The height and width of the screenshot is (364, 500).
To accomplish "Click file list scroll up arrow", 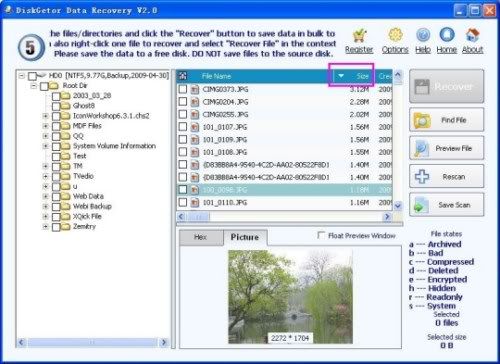I will tap(398, 75).
